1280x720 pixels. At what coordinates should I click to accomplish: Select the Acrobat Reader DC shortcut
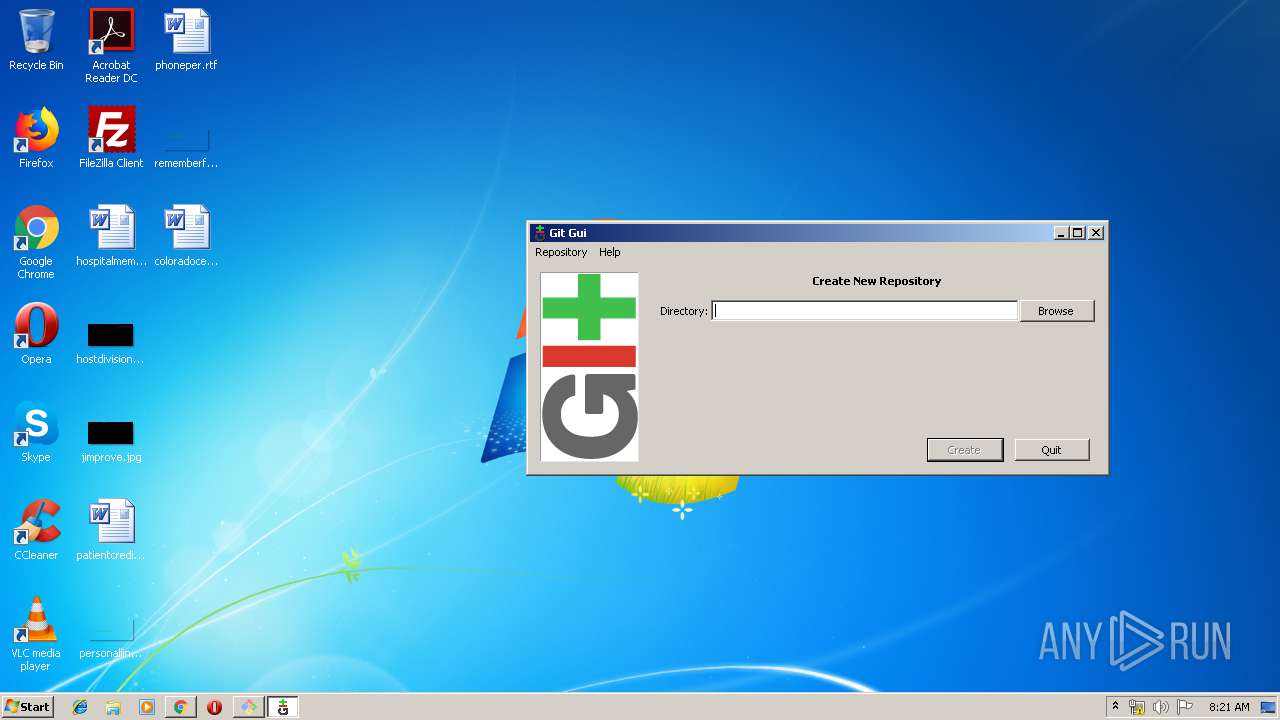click(x=111, y=45)
